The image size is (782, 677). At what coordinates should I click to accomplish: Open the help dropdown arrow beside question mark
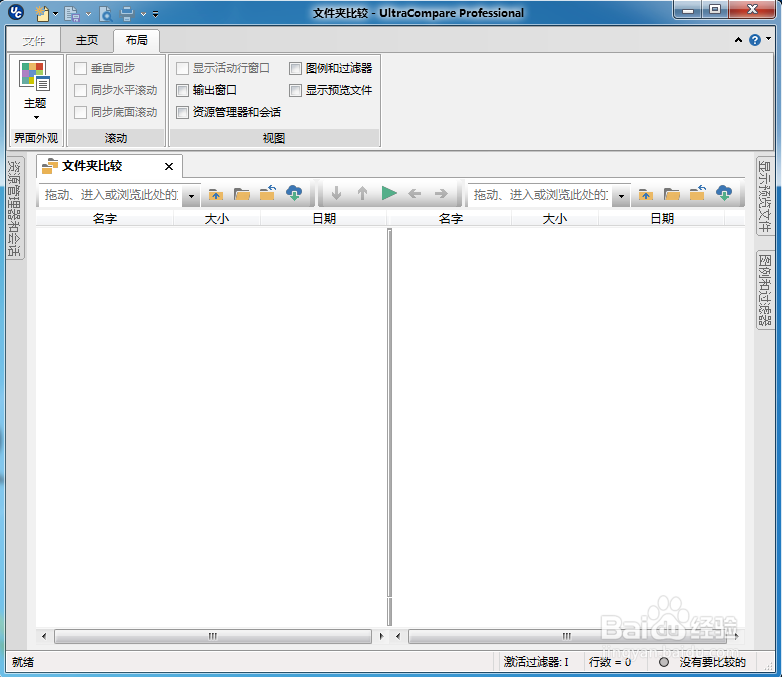pyautogui.click(x=769, y=38)
